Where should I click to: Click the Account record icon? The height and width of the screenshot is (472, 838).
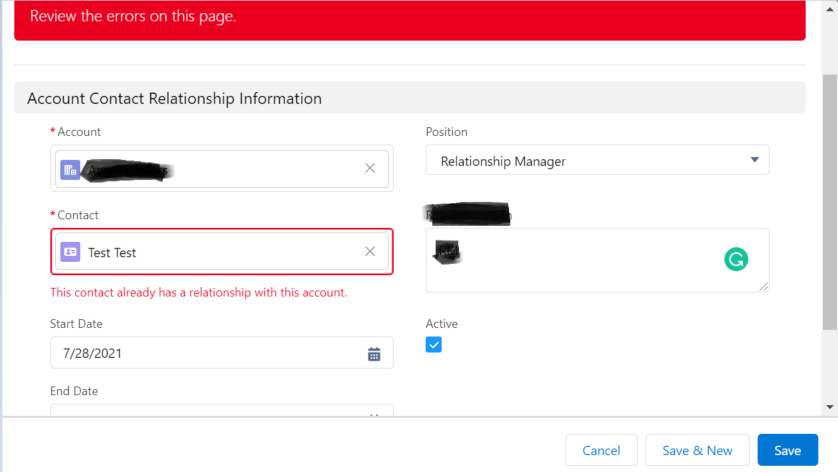pos(70,169)
